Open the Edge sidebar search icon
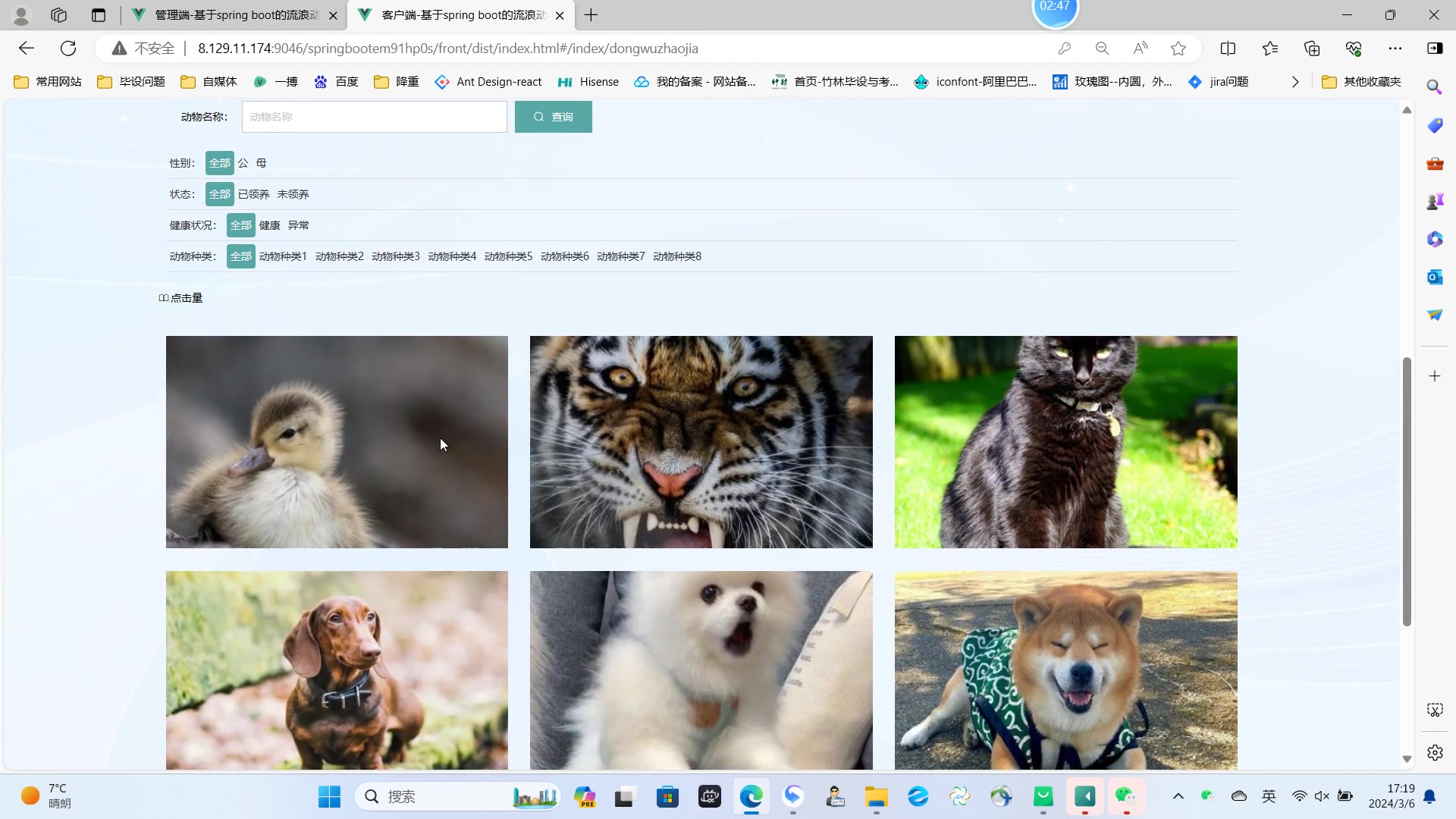The height and width of the screenshot is (819, 1456). pyautogui.click(x=1434, y=86)
